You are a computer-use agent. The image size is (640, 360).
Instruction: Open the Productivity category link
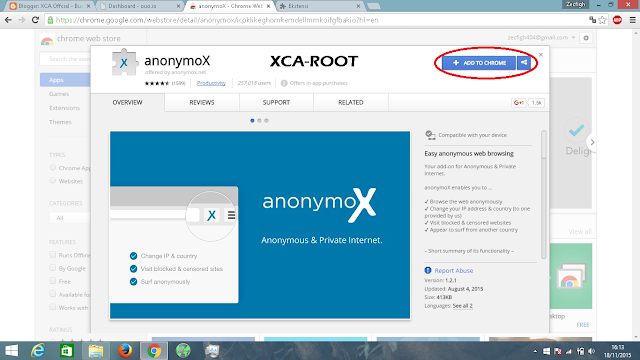coord(211,83)
